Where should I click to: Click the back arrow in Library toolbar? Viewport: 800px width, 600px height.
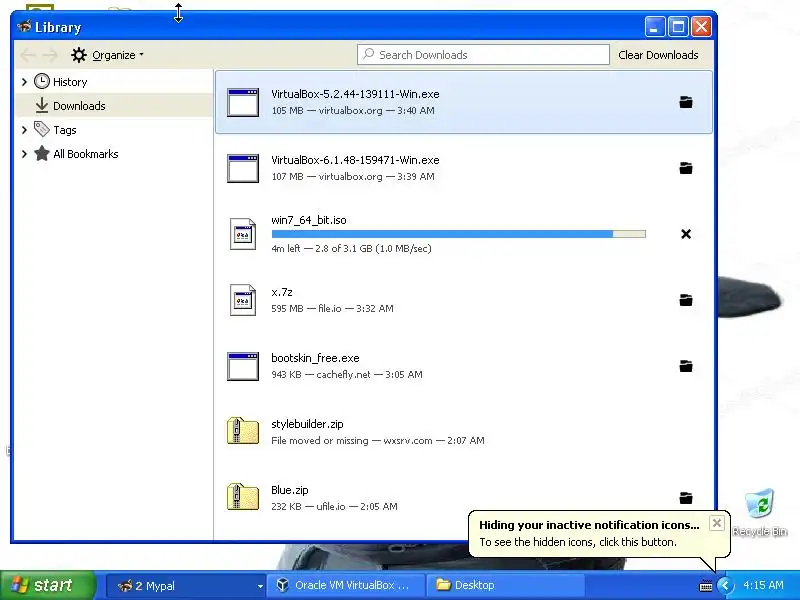[28, 55]
